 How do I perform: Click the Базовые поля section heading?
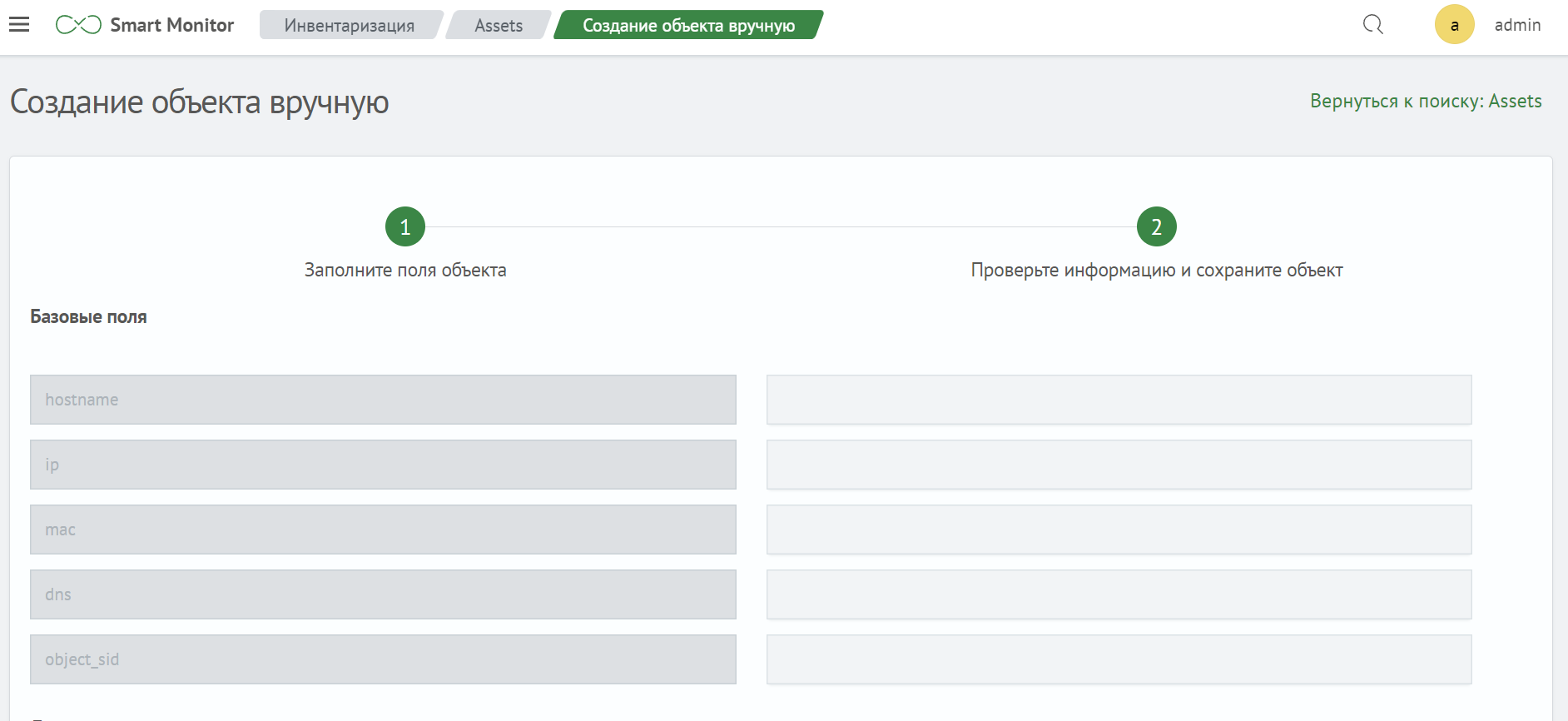coord(88,316)
